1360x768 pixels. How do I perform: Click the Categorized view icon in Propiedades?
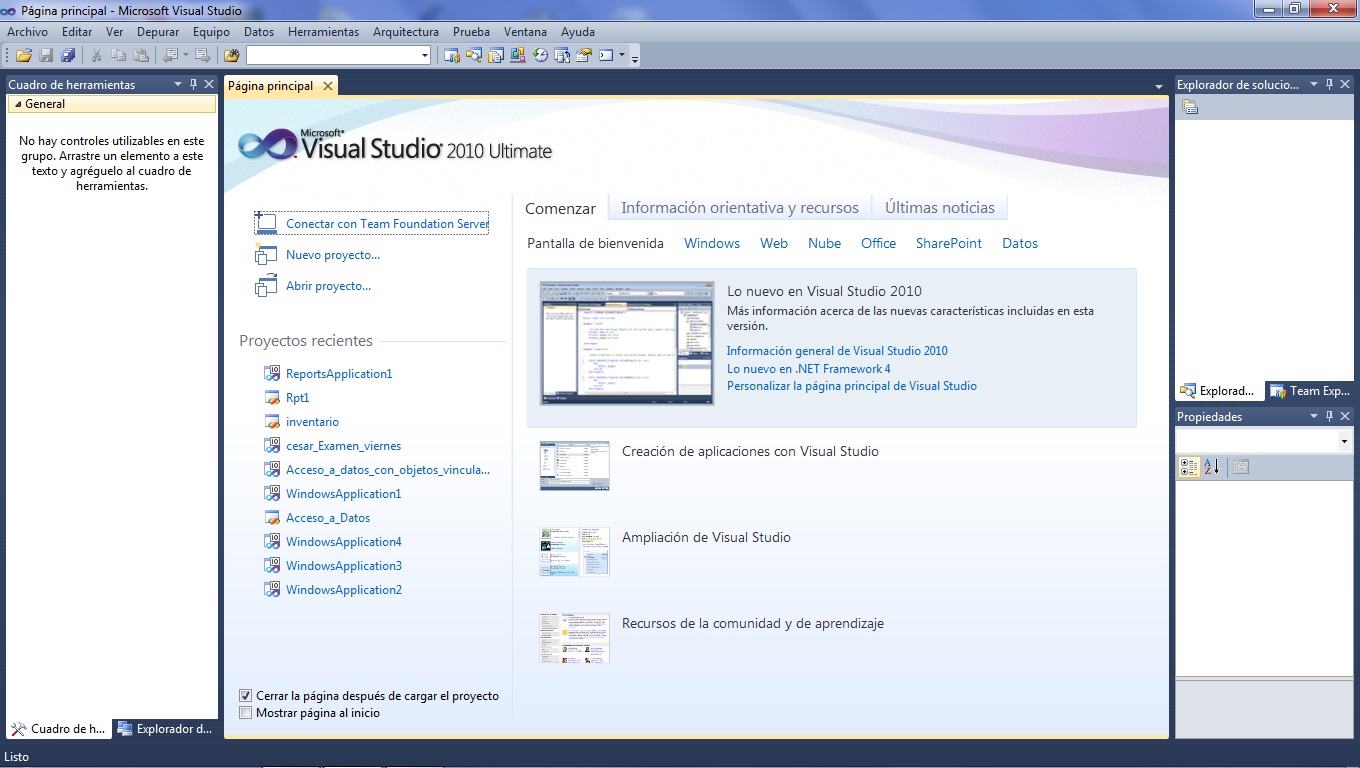[x=1190, y=467]
